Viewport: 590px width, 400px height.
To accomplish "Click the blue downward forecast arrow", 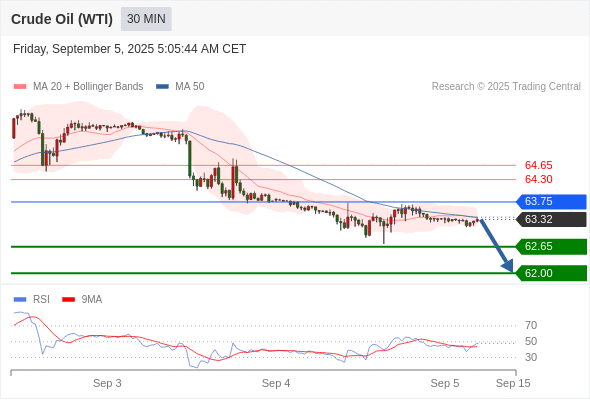I will [497, 246].
